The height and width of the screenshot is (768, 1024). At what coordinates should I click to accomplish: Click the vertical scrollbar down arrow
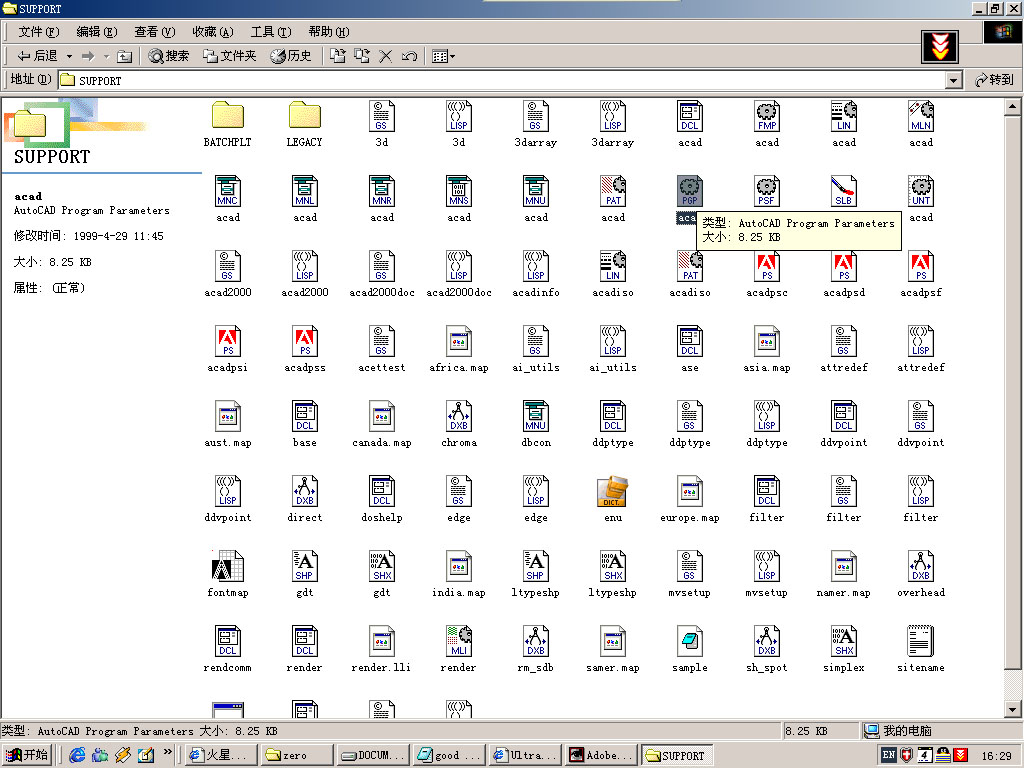(x=1013, y=711)
